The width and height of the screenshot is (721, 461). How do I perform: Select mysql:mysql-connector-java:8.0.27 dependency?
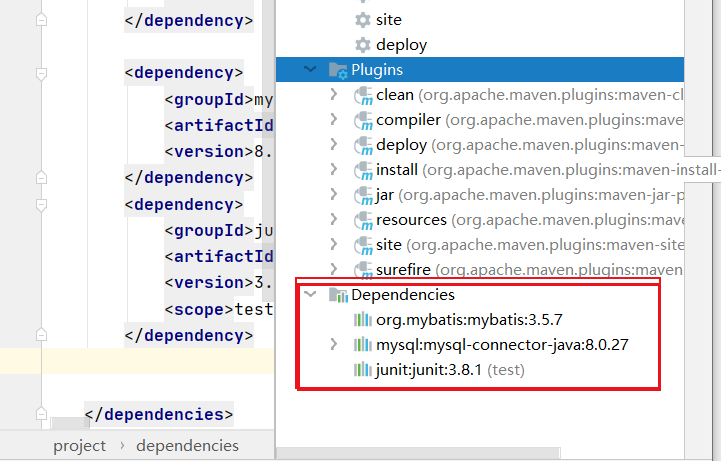point(502,345)
